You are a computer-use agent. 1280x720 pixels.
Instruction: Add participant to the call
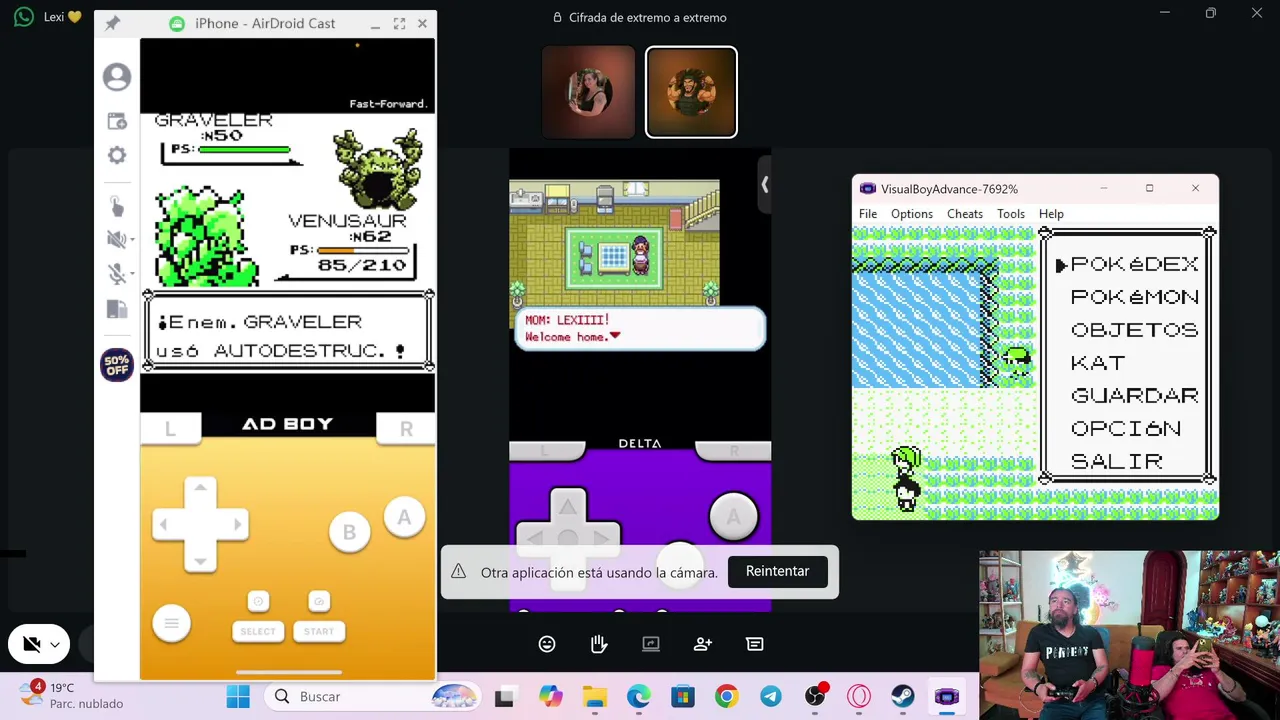coord(703,644)
